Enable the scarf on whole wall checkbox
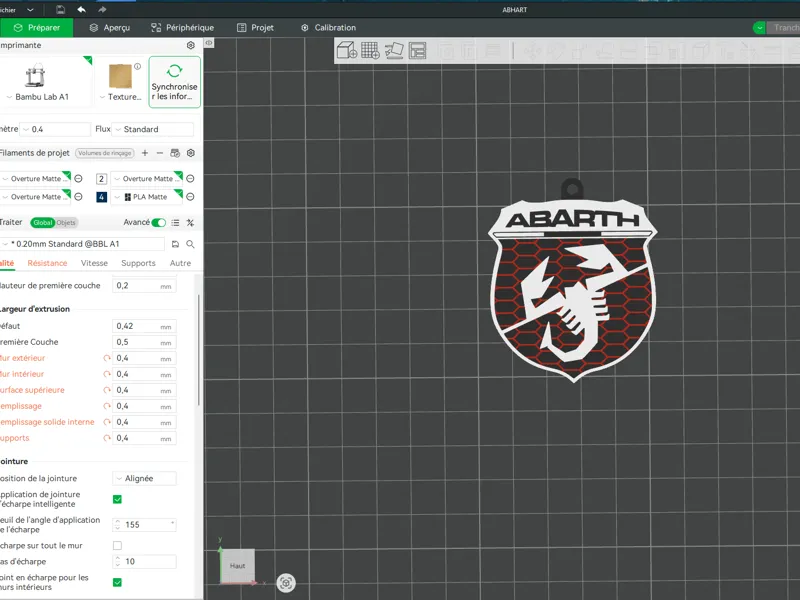 117,545
